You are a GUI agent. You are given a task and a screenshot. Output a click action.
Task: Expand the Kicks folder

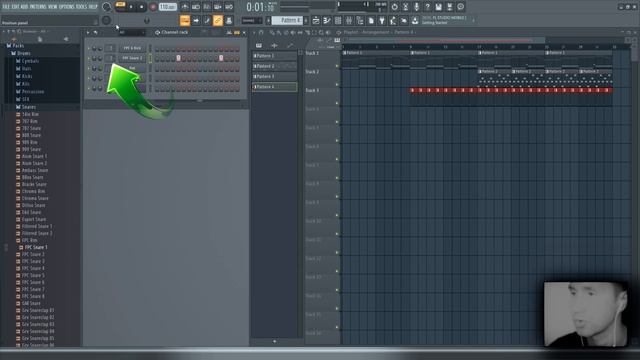point(24,76)
